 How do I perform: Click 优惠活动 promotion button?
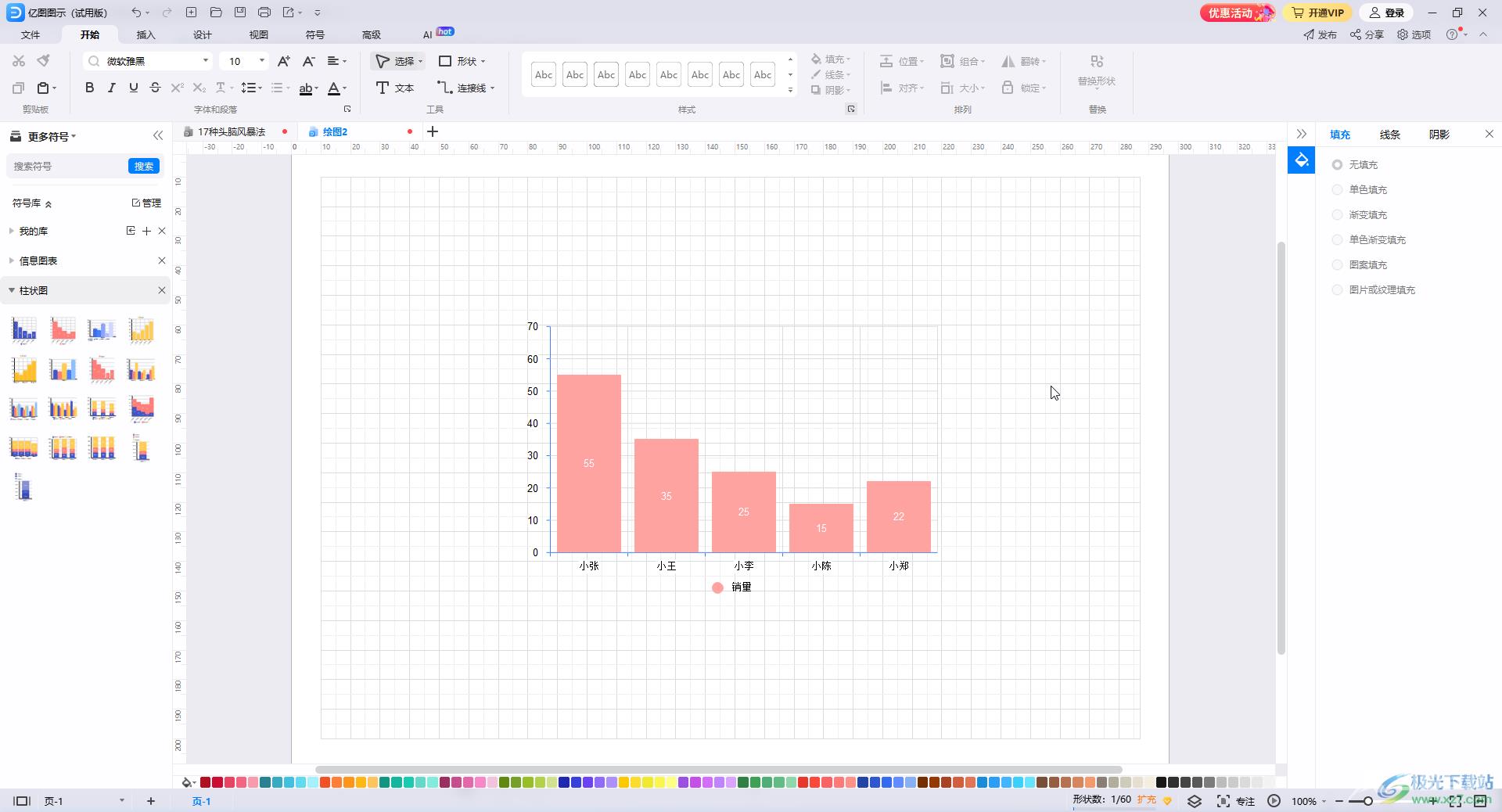[x=1237, y=13]
